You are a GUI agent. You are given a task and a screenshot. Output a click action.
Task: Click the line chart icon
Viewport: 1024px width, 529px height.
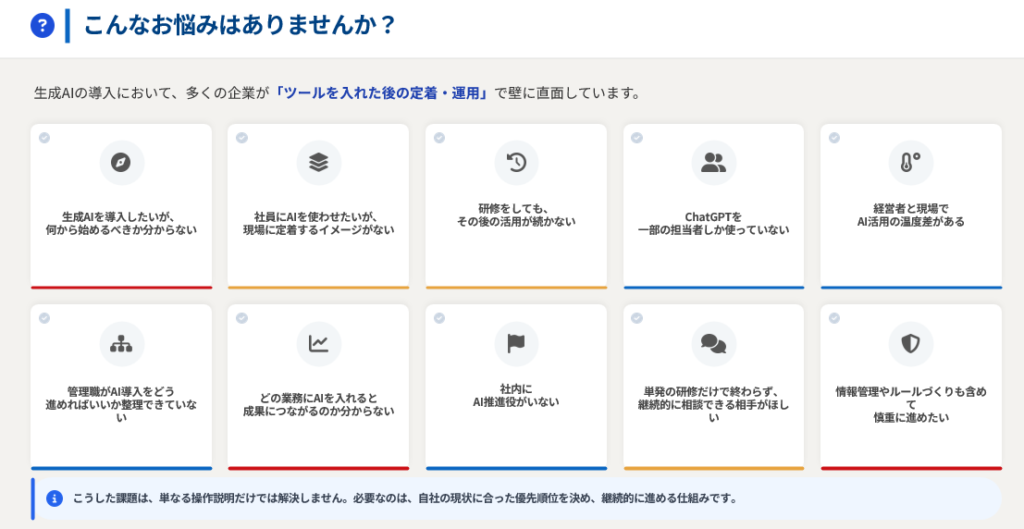click(319, 344)
